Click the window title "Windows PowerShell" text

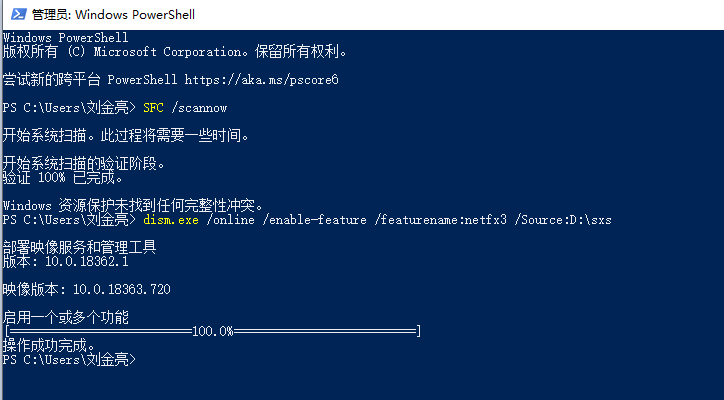(135, 14)
